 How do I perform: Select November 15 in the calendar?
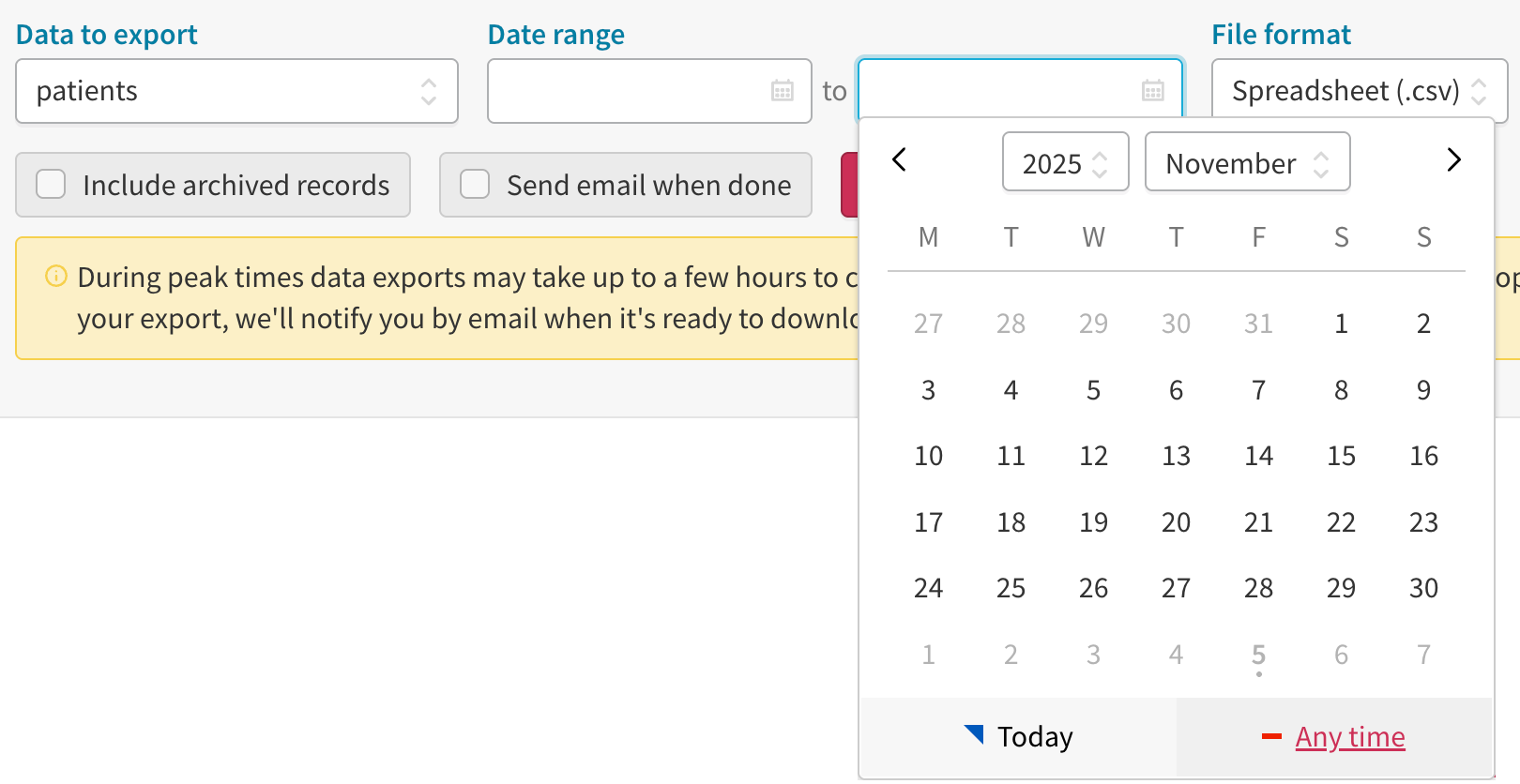1341,456
